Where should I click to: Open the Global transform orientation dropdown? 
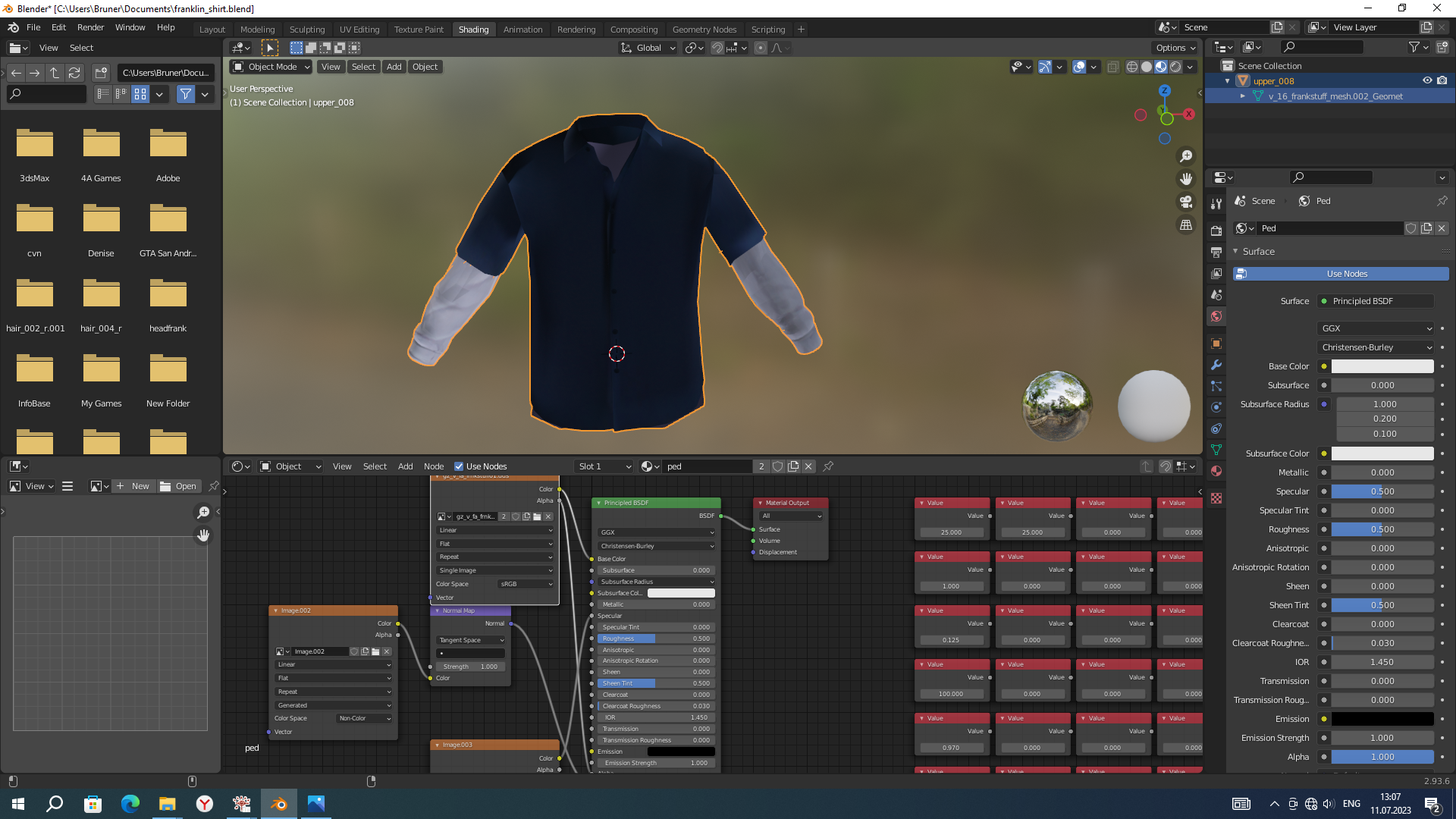(x=648, y=48)
